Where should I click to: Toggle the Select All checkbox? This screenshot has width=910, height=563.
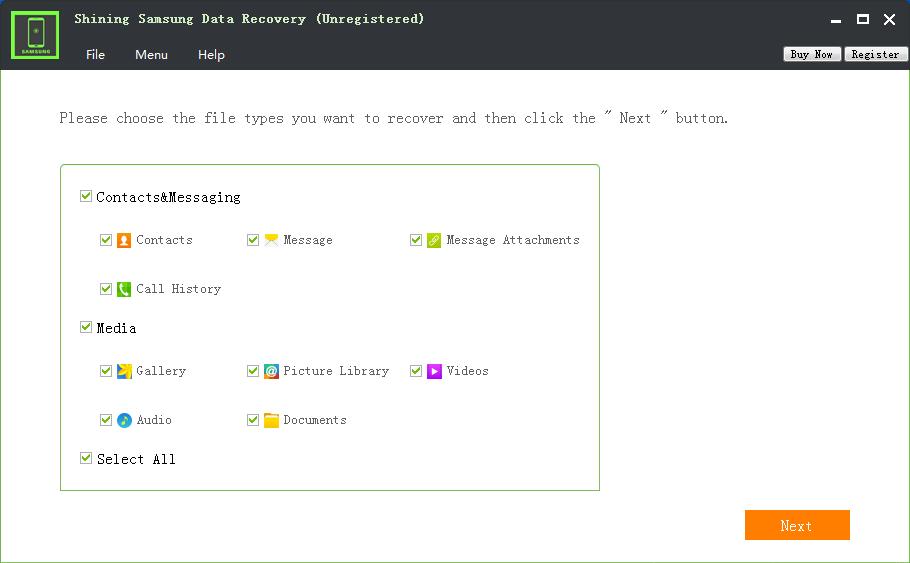pyautogui.click(x=86, y=458)
